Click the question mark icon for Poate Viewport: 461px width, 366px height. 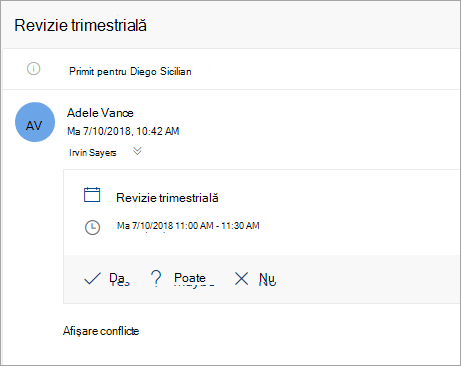pos(156,279)
